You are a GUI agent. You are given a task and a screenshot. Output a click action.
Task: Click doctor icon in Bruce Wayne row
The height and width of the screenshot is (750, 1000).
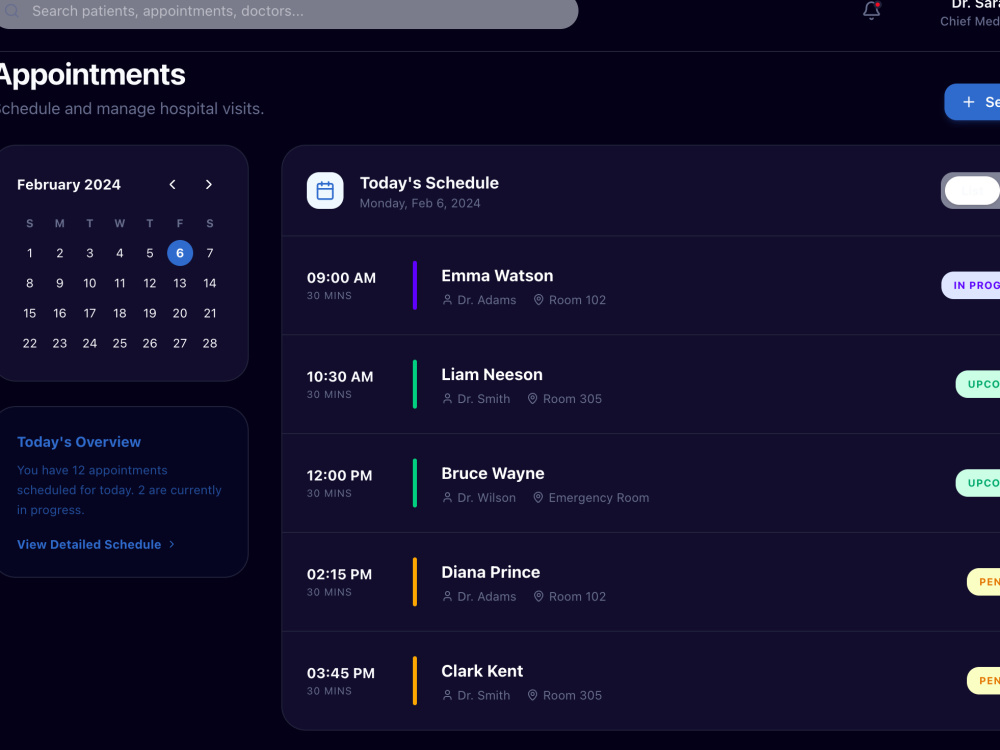click(x=448, y=497)
